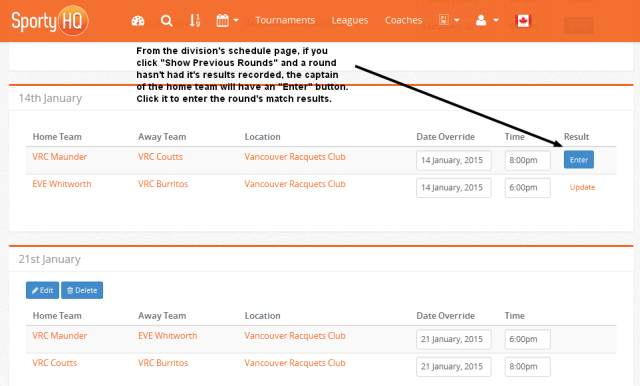Edit the 8:00pm time on 14 January
Viewport: 640px width, 386px height.
click(x=527, y=160)
